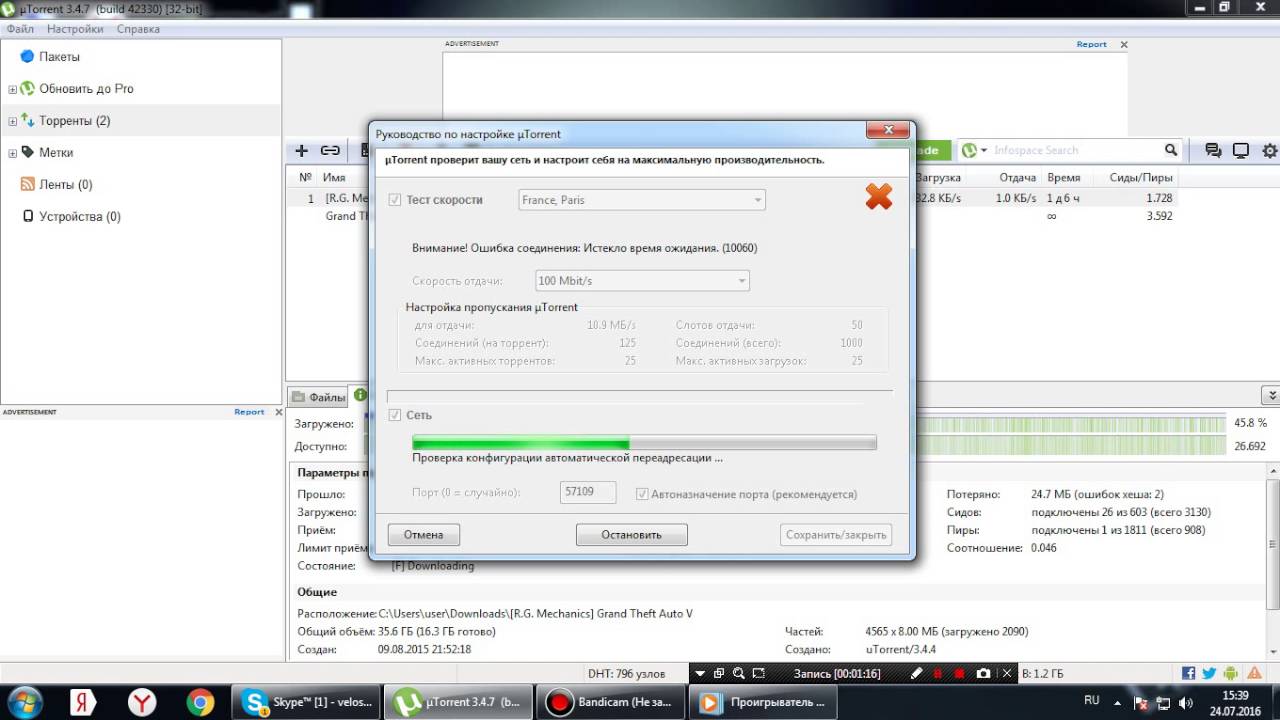The width and height of the screenshot is (1280, 720).
Task: Click the Остановить button
Action: click(632, 535)
